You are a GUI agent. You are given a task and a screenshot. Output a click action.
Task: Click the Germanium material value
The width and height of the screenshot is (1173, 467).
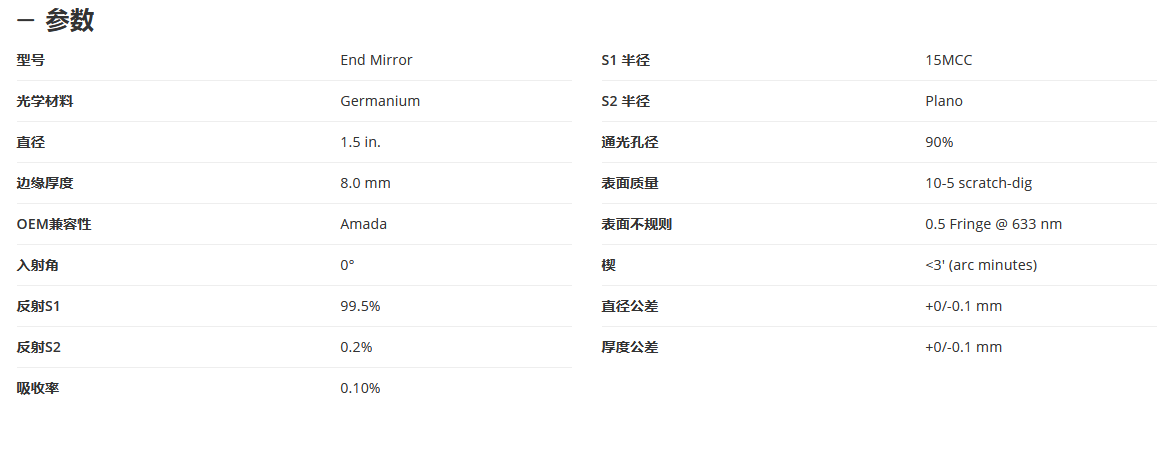point(380,101)
